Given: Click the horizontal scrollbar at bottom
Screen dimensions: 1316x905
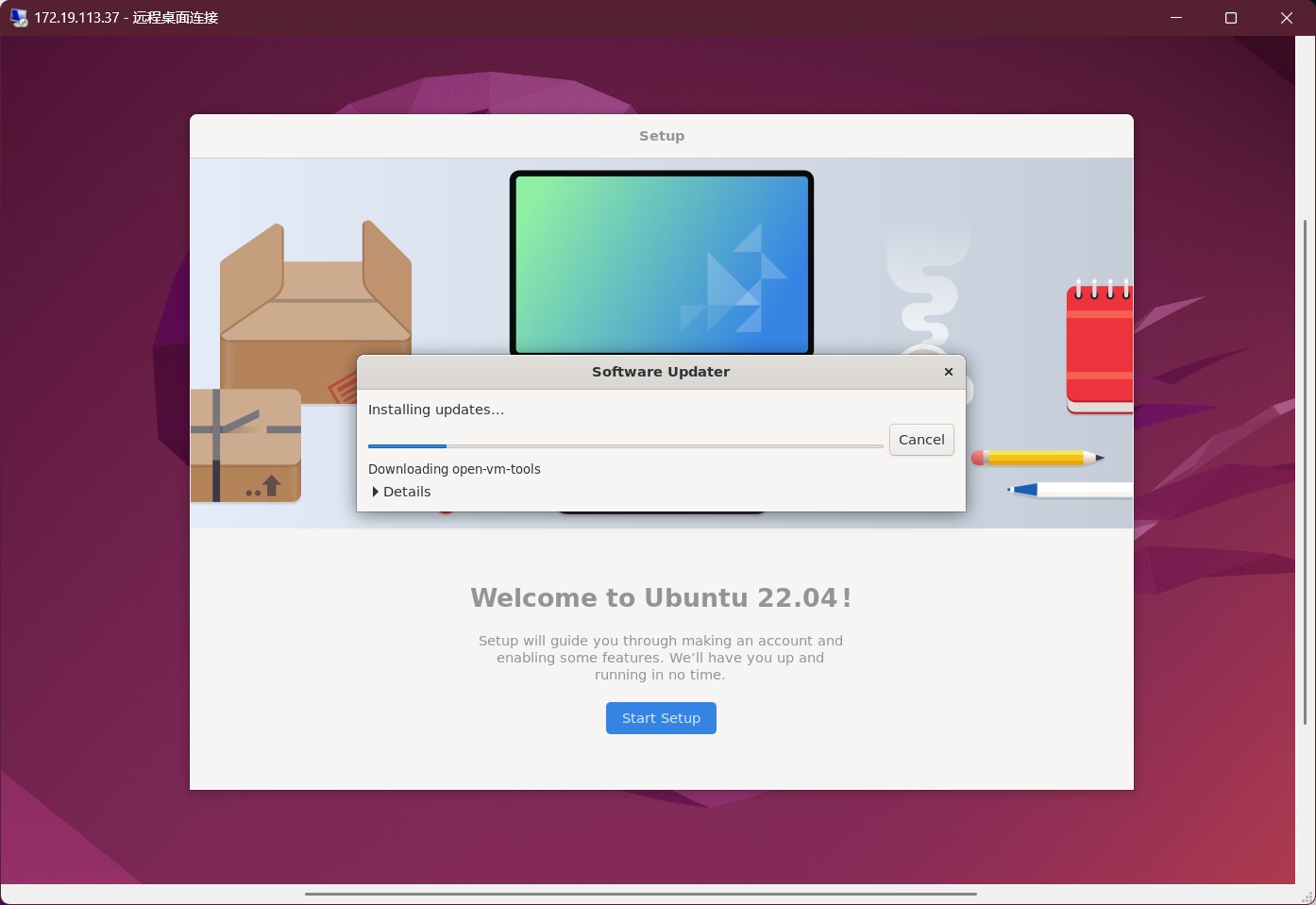Looking at the screenshot, I should pos(640,894).
